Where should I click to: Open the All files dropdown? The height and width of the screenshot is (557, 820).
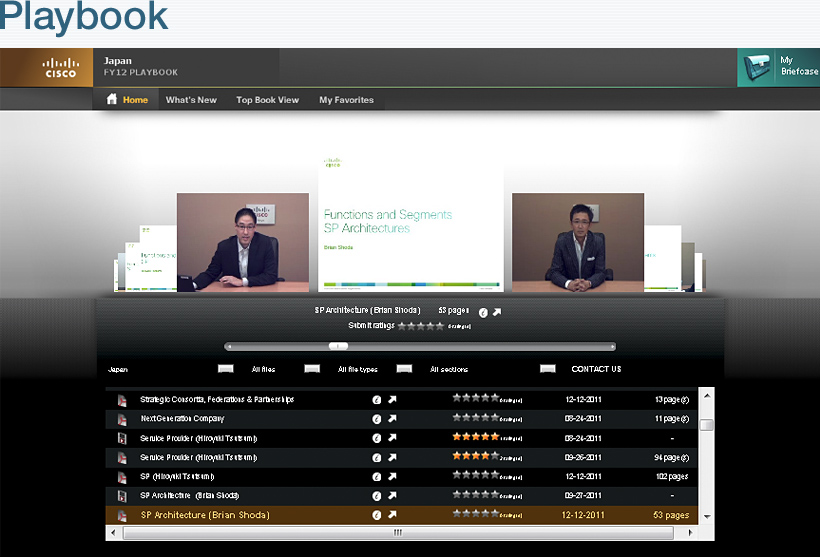pyautogui.click(x=312, y=369)
